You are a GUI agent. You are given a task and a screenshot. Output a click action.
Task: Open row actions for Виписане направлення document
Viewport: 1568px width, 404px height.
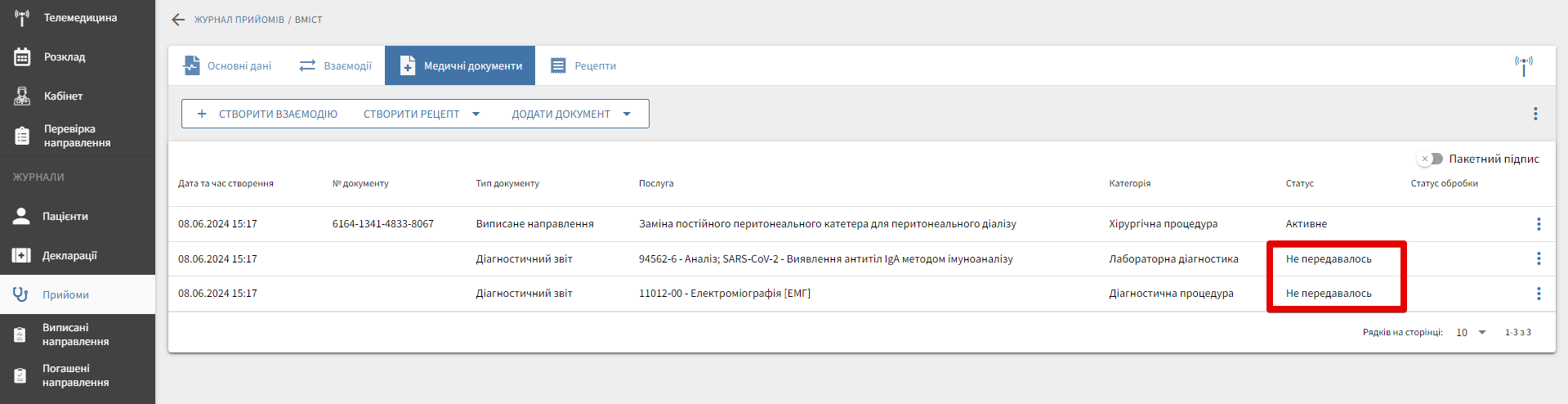point(1538,224)
